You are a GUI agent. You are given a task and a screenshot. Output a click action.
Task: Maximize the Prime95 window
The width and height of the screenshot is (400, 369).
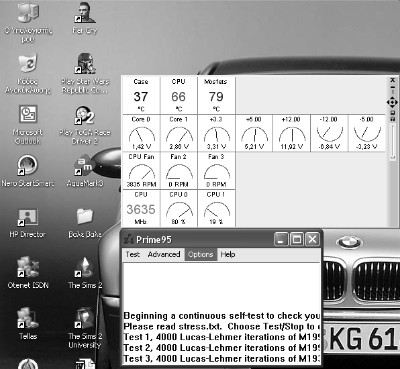(296, 239)
